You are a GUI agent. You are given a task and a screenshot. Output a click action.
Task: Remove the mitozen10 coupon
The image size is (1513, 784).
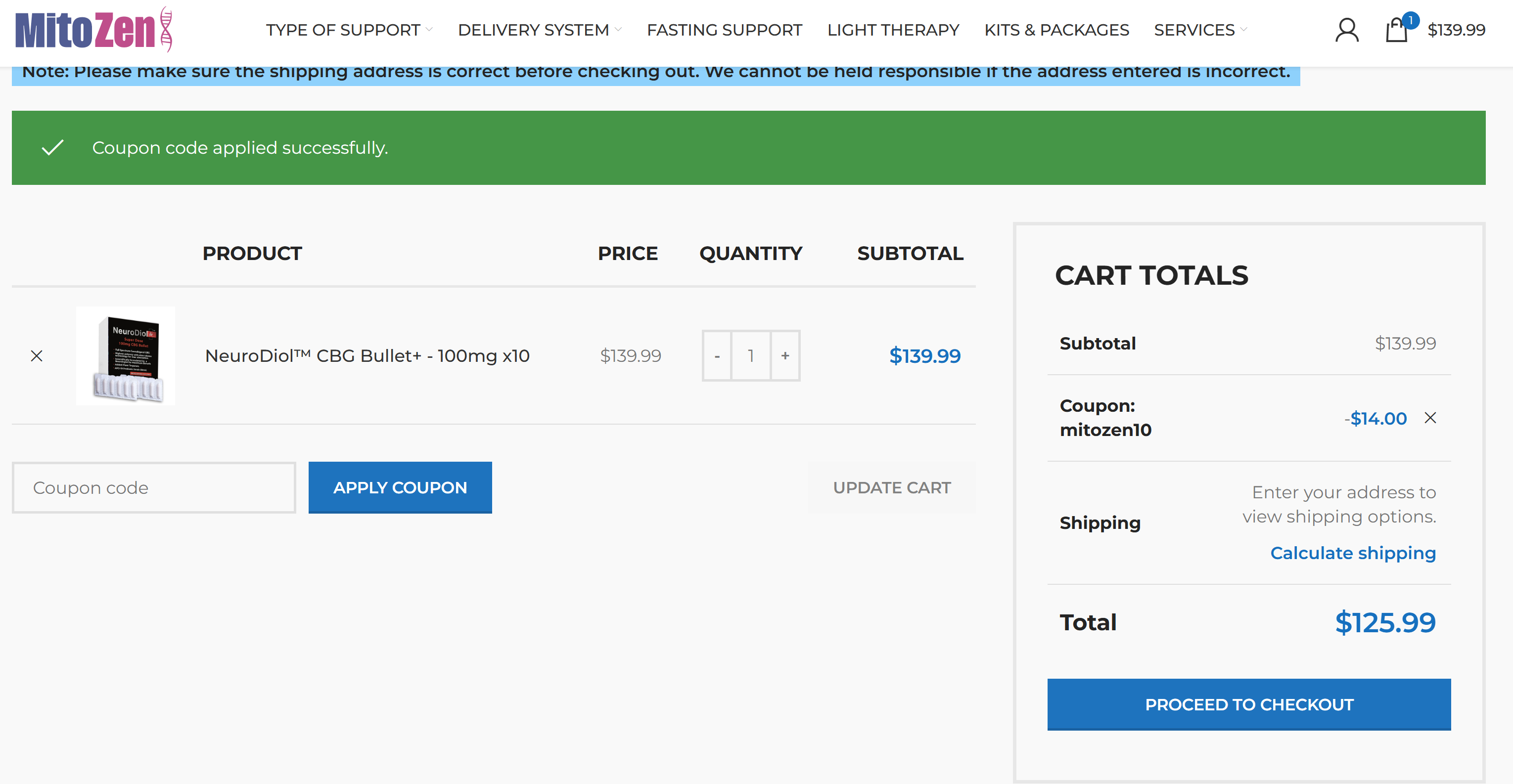pyautogui.click(x=1430, y=418)
